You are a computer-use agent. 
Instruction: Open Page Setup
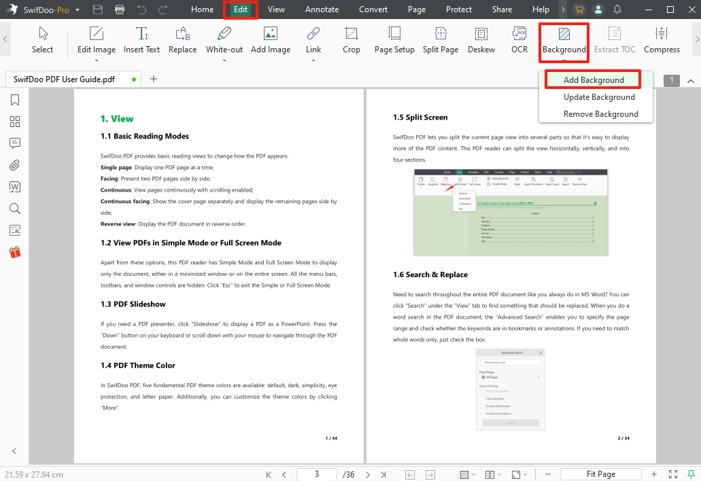(x=394, y=40)
